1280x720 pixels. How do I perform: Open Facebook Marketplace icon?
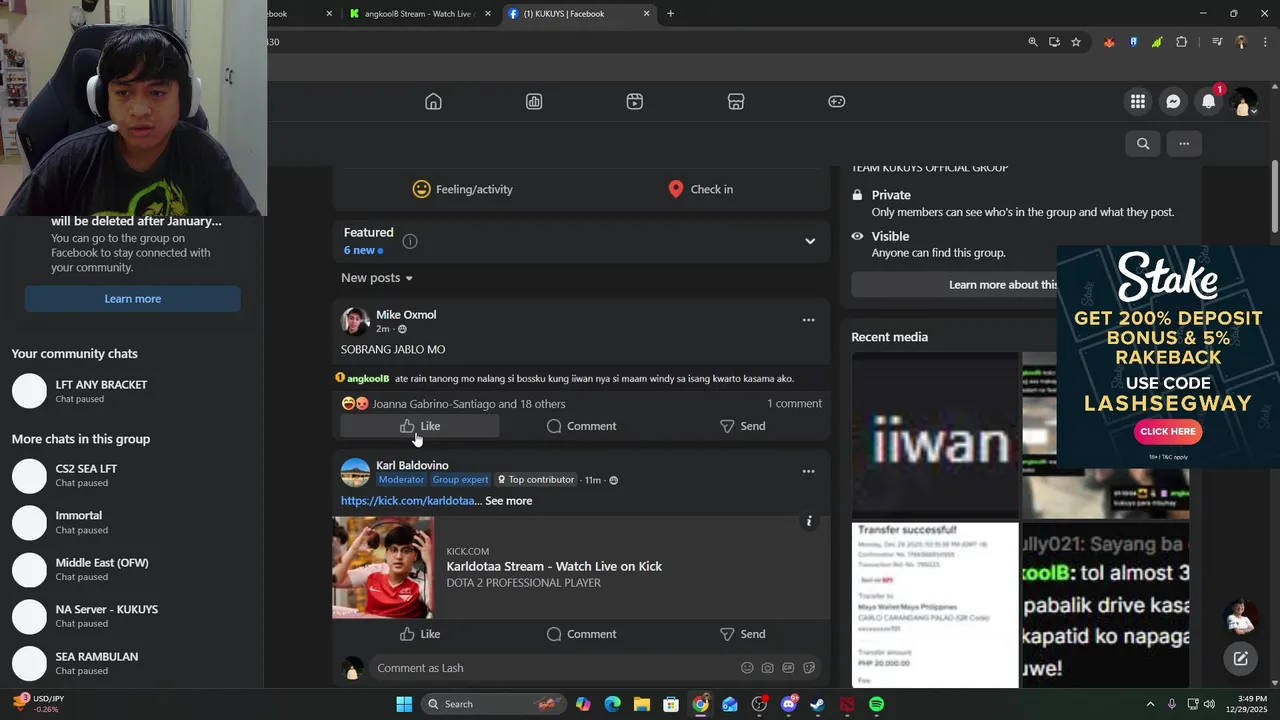click(x=736, y=101)
